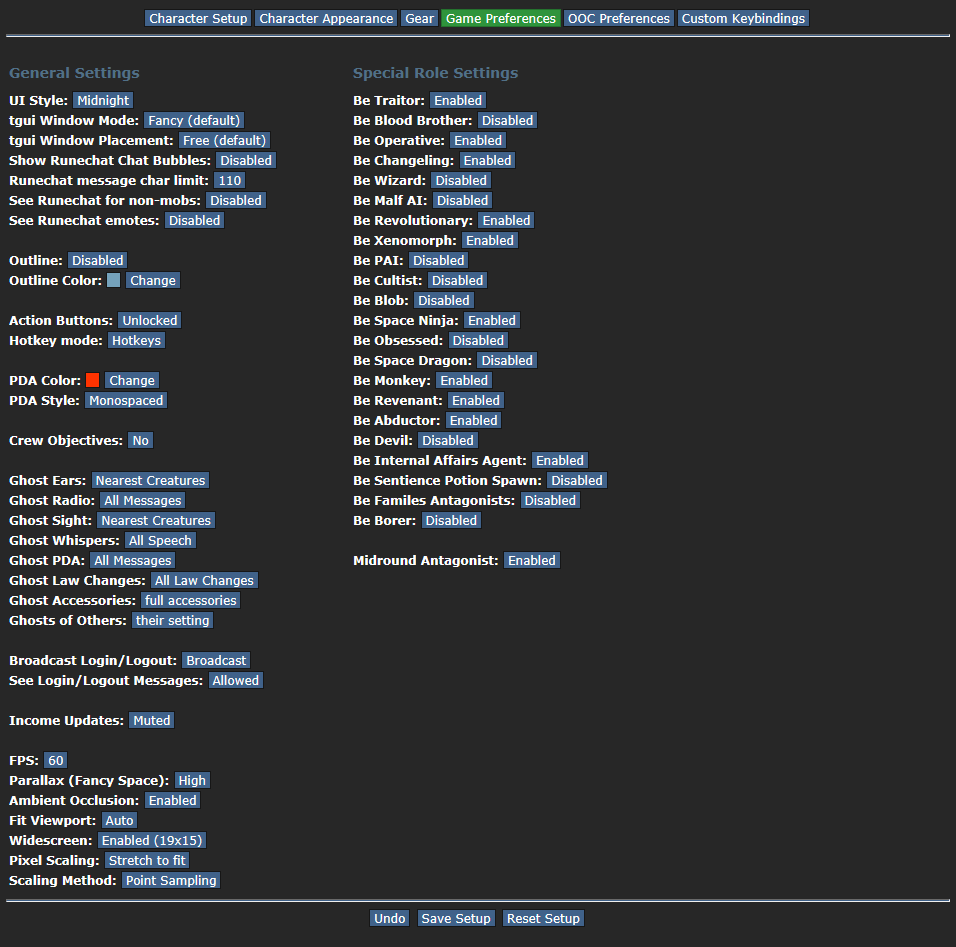Edit the Runechat char limit 110
The width and height of the screenshot is (956, 947).
[229, 180]
